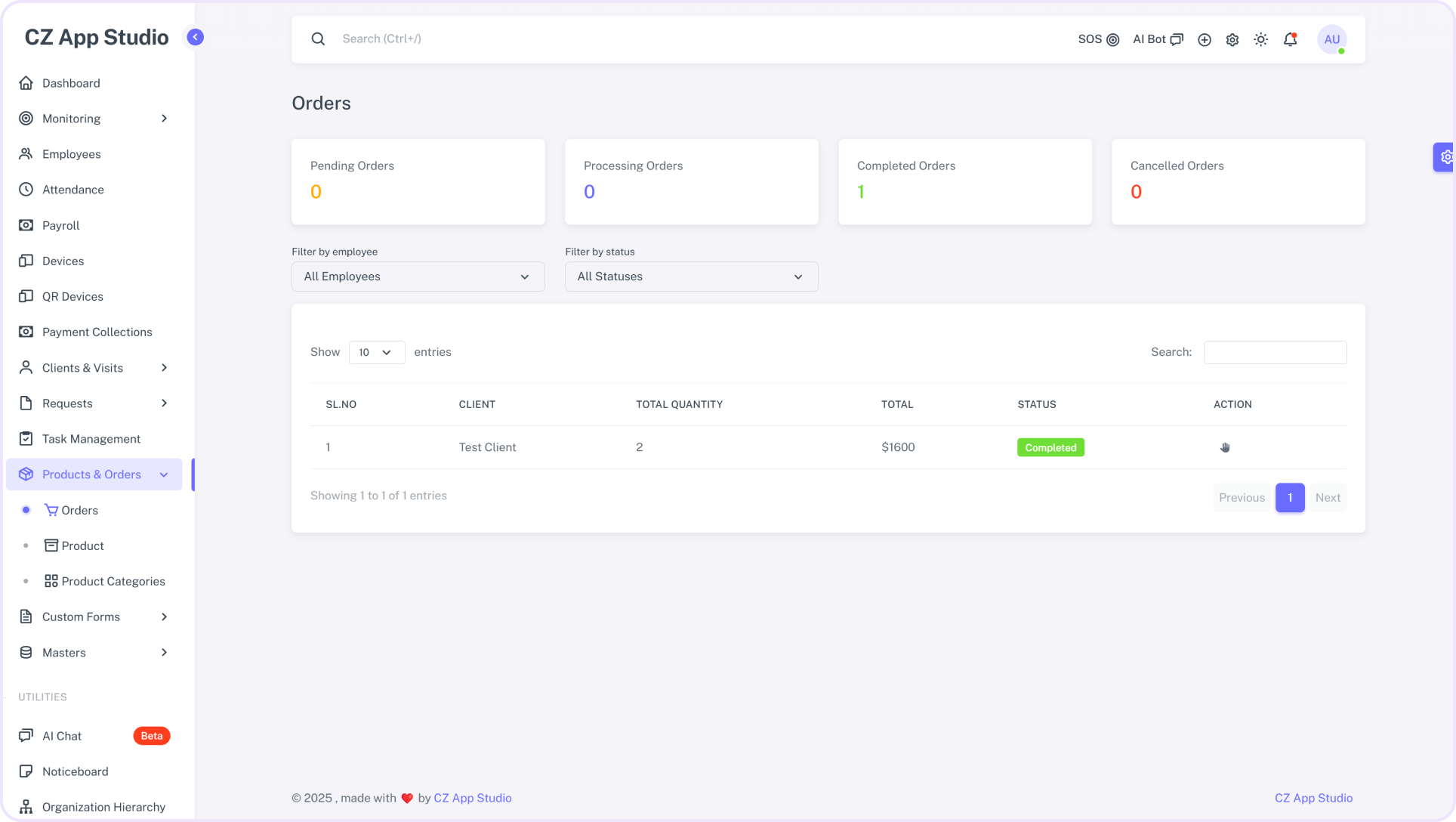Image resolution: width=1456 pixels, height=822 pixels.
Task: Go to Task Management in sidebar
Action: [x=91, y=438]
